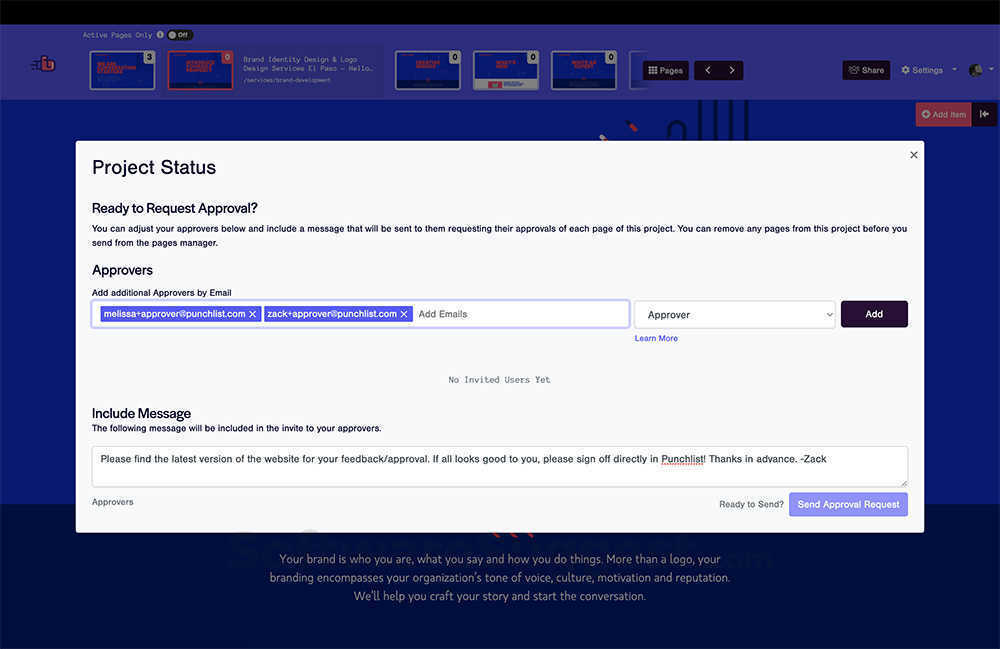1000x649 pixels.
Task: Click the collapse panel arrow icon
Action: click(985, 114)
